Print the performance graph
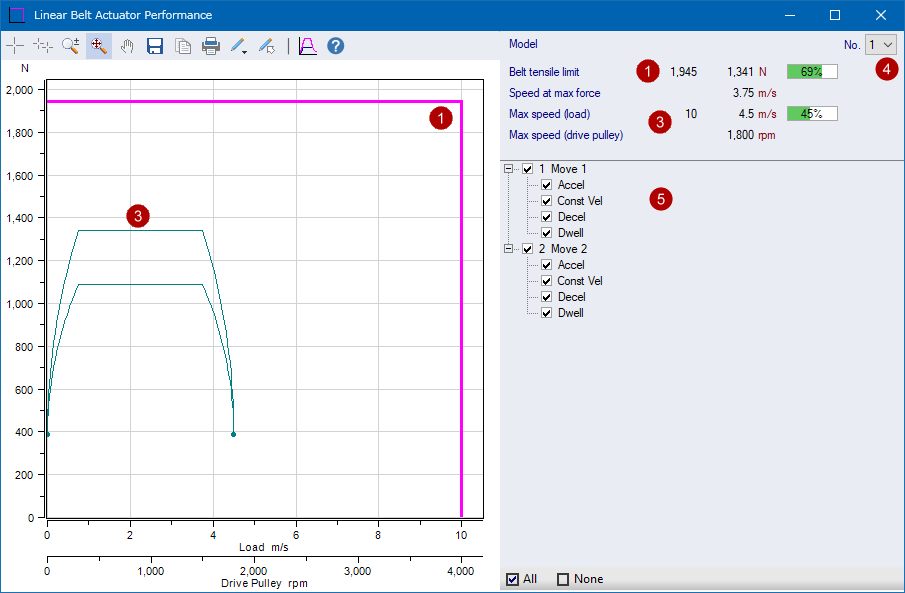The image size is (905, 593). pos(211,45)
